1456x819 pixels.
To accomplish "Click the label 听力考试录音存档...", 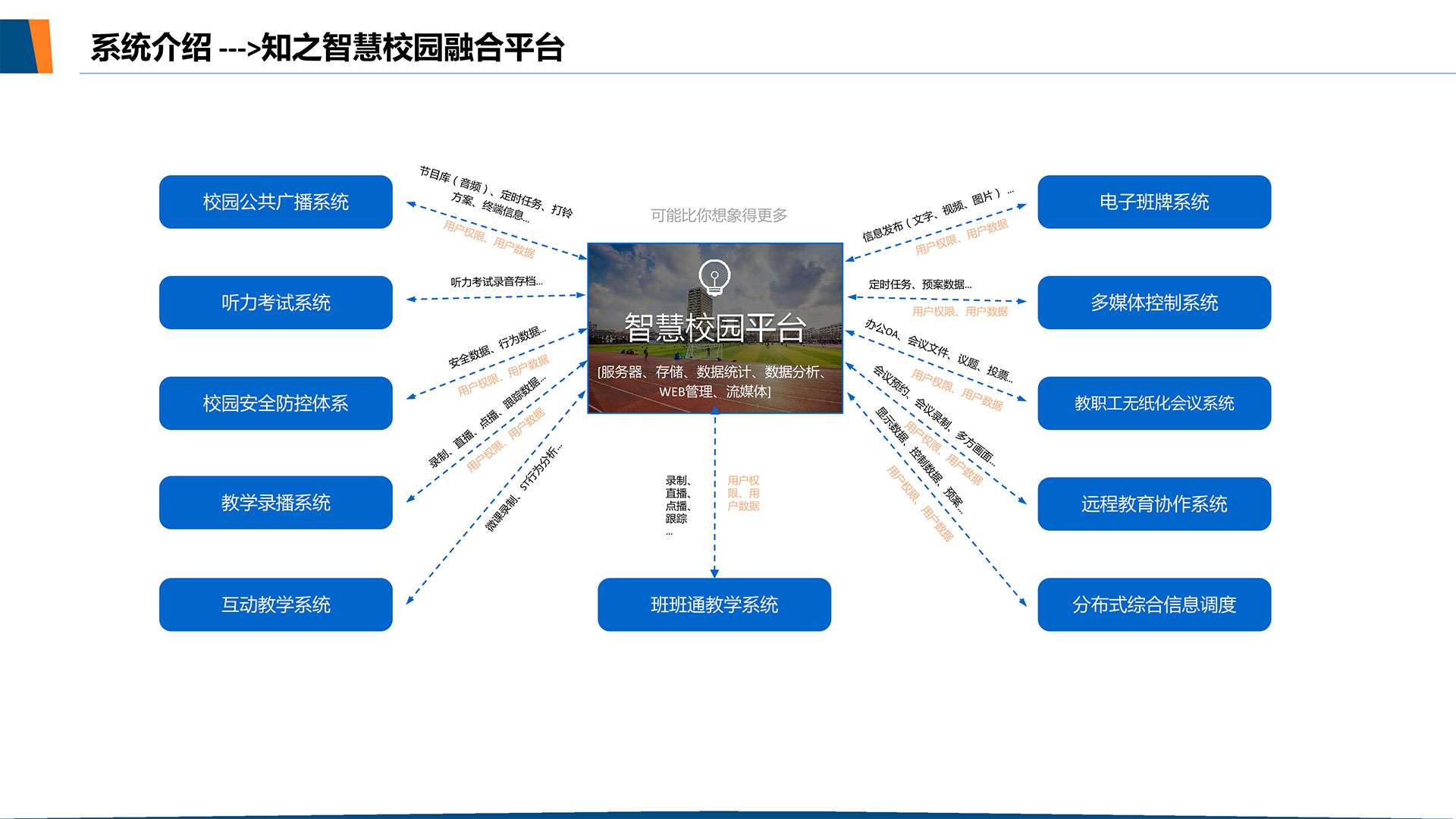I will pyautogui.click(x=497, y=281).
